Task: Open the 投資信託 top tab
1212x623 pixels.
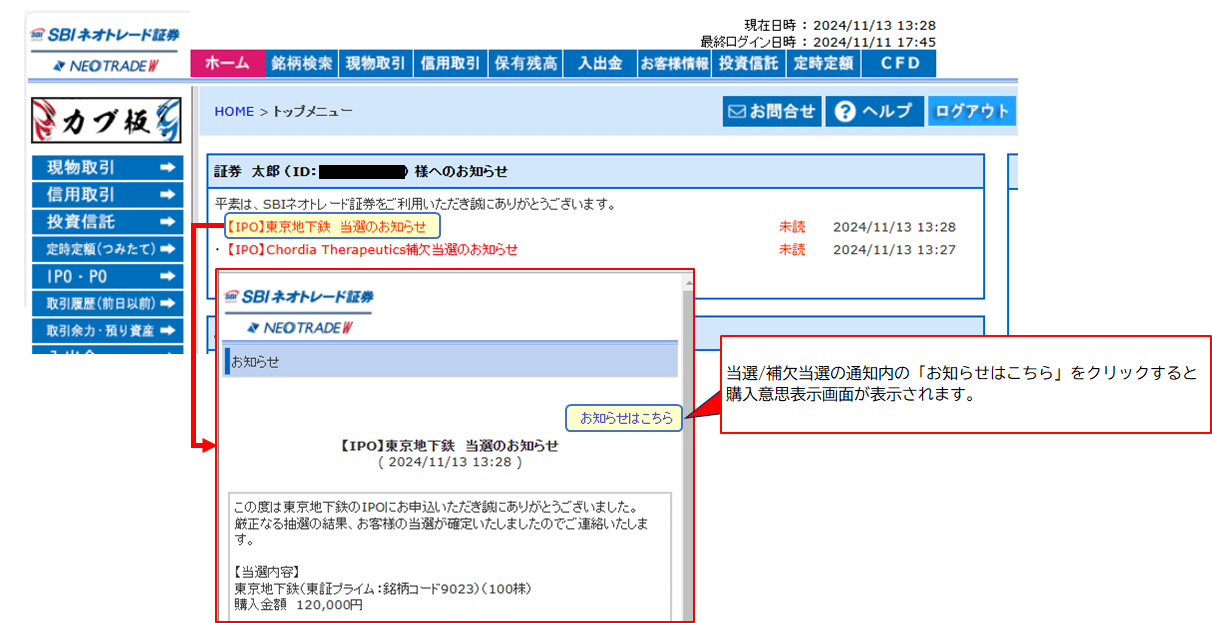Action: tap(748, 63)
